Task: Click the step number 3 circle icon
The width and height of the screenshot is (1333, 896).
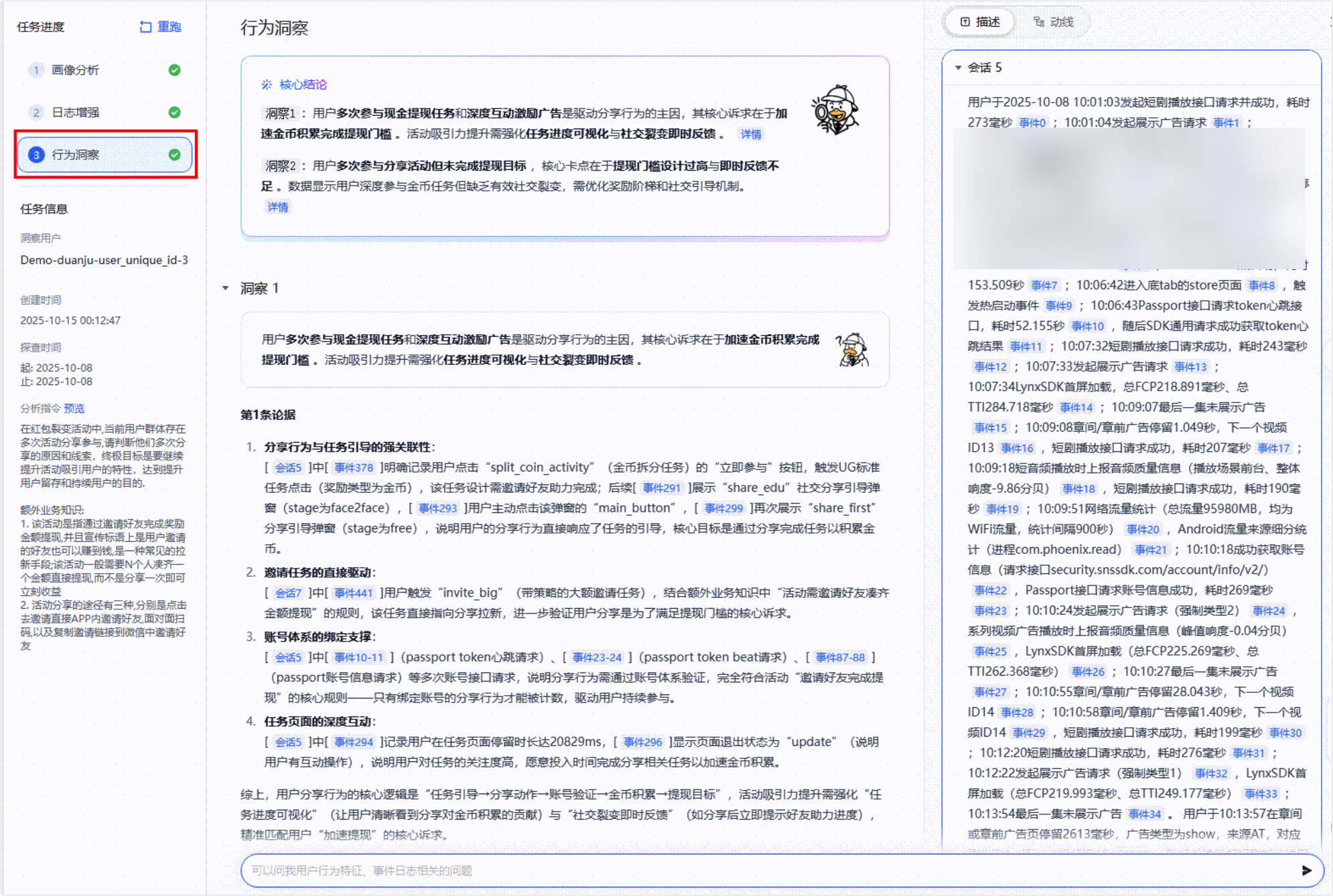Action: click(x=36, y=155)
